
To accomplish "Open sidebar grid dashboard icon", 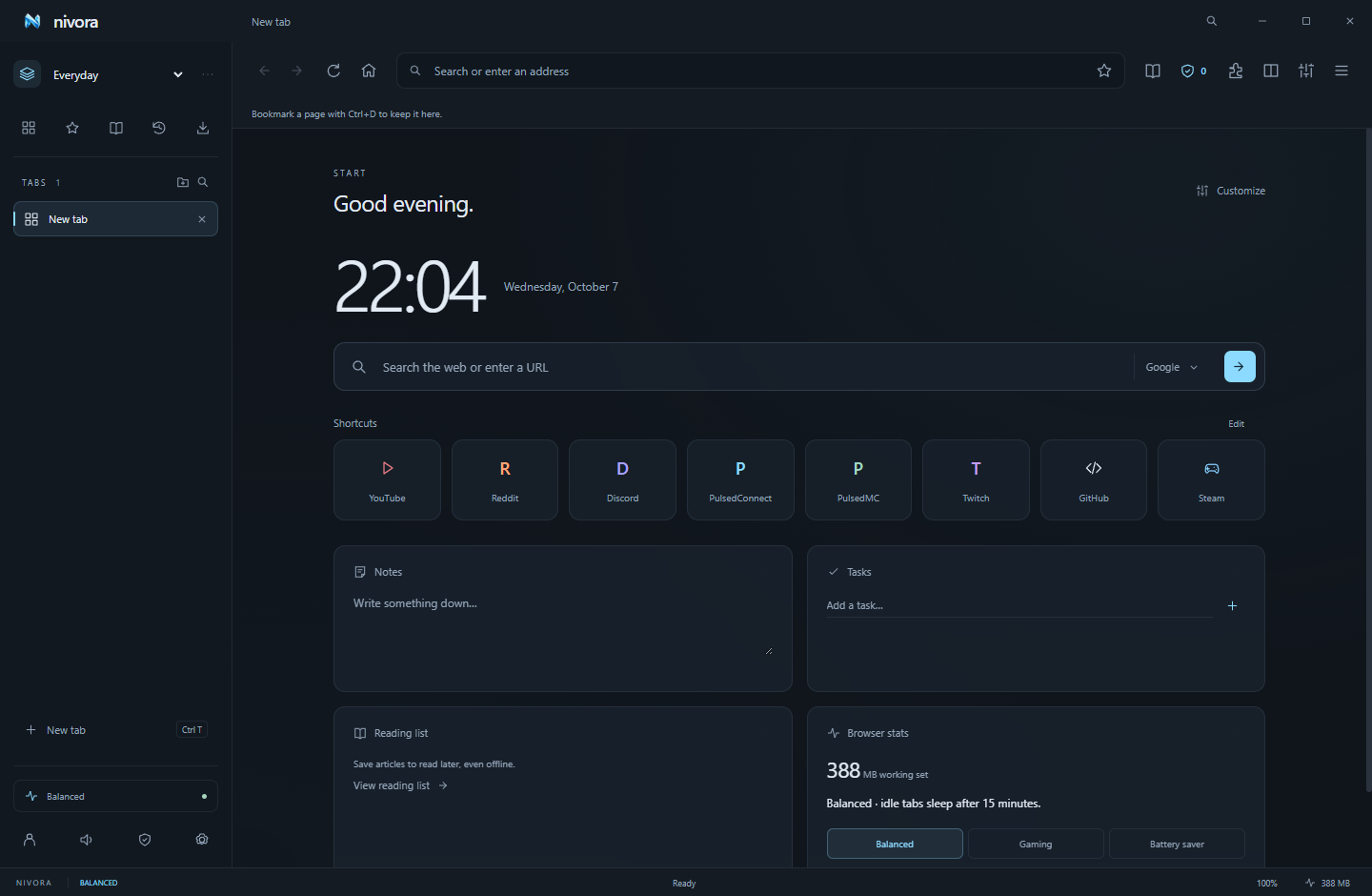I will tap(29, 128).
